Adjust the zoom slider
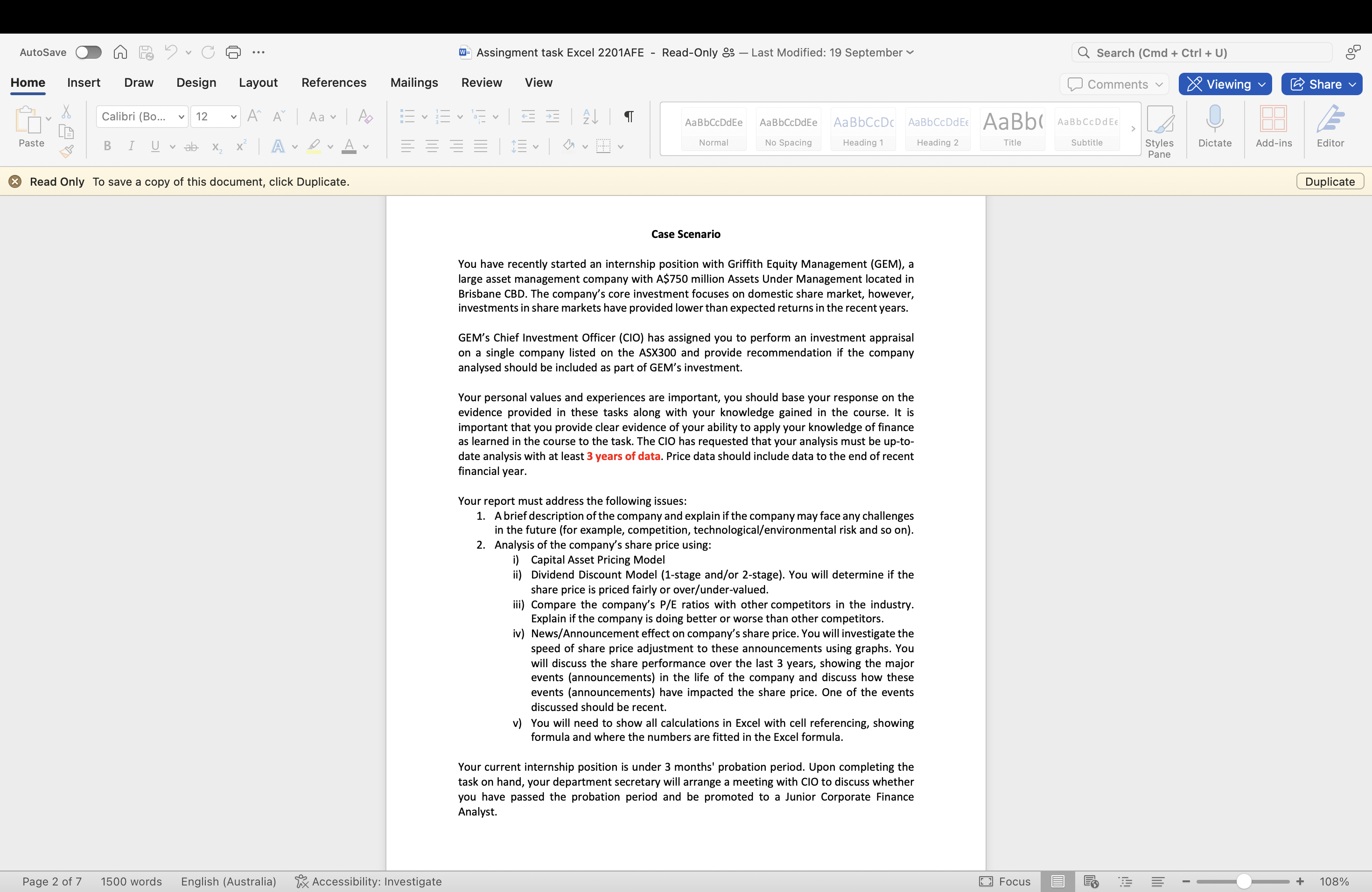Image resolution: width=1372 pixels, height=892 pixels. tap(1243, 881)
